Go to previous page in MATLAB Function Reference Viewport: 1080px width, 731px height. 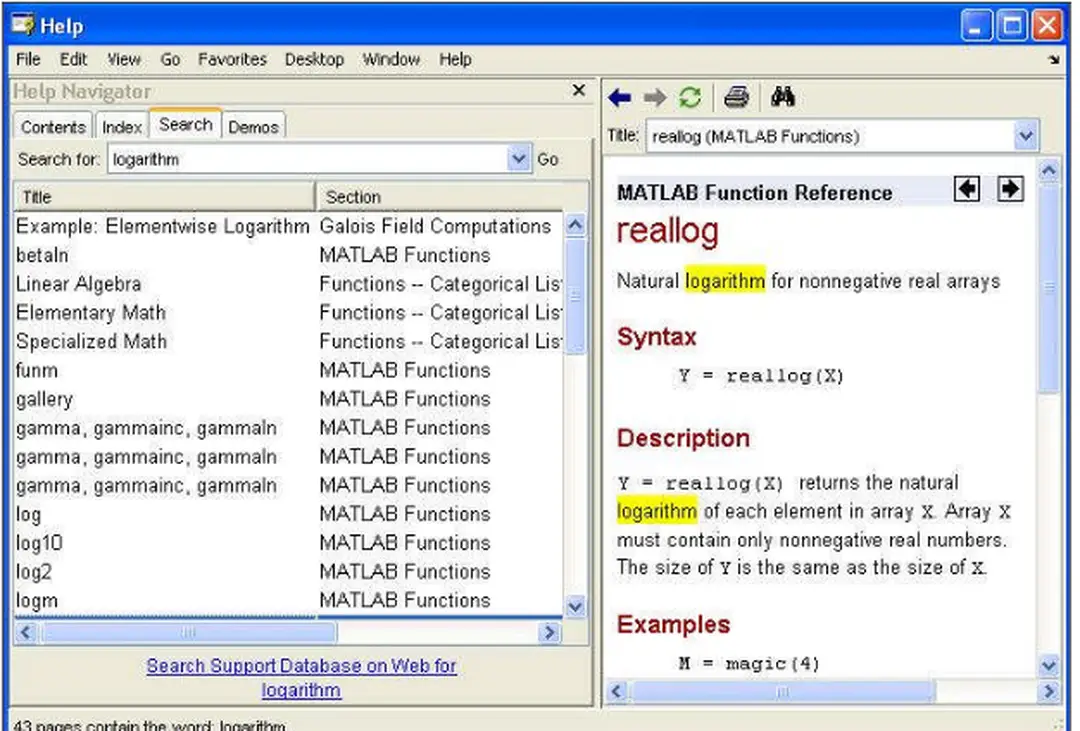(967, 189)
